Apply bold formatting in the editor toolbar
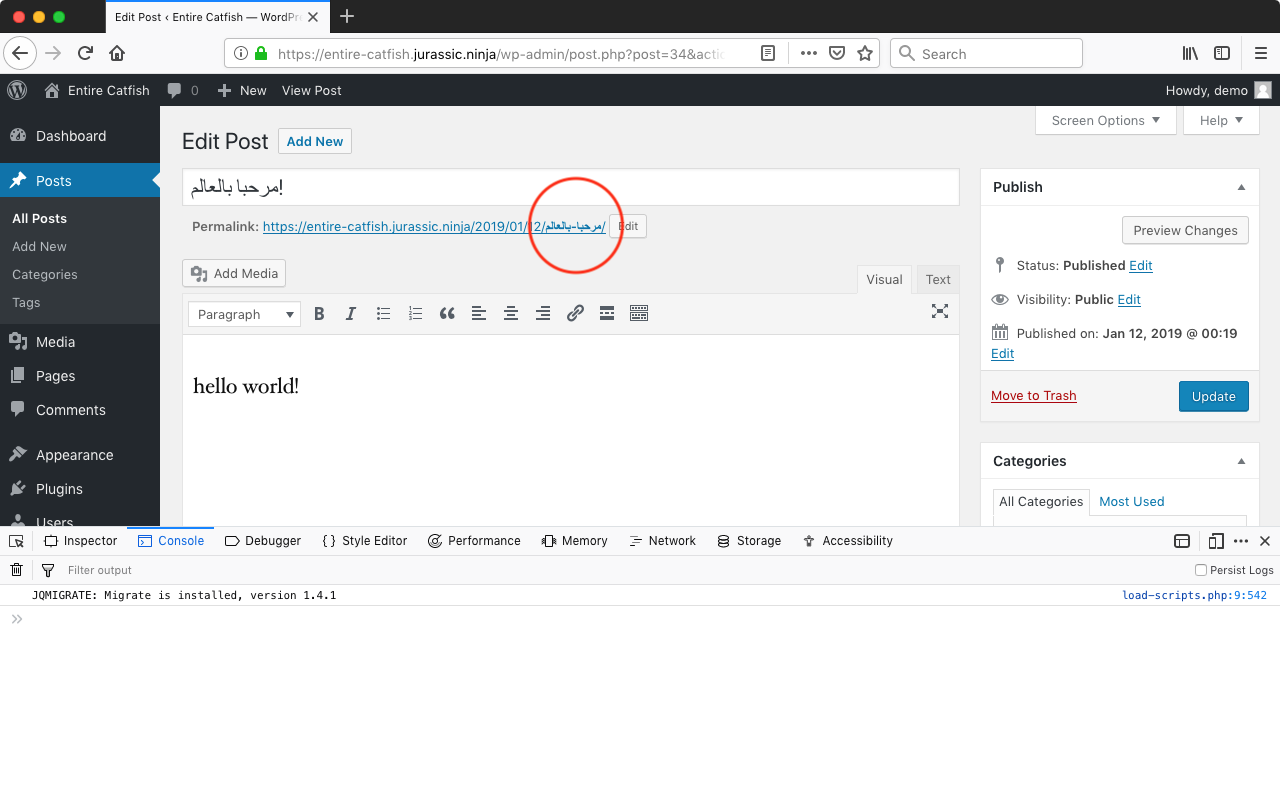 (x=319, y=313)
